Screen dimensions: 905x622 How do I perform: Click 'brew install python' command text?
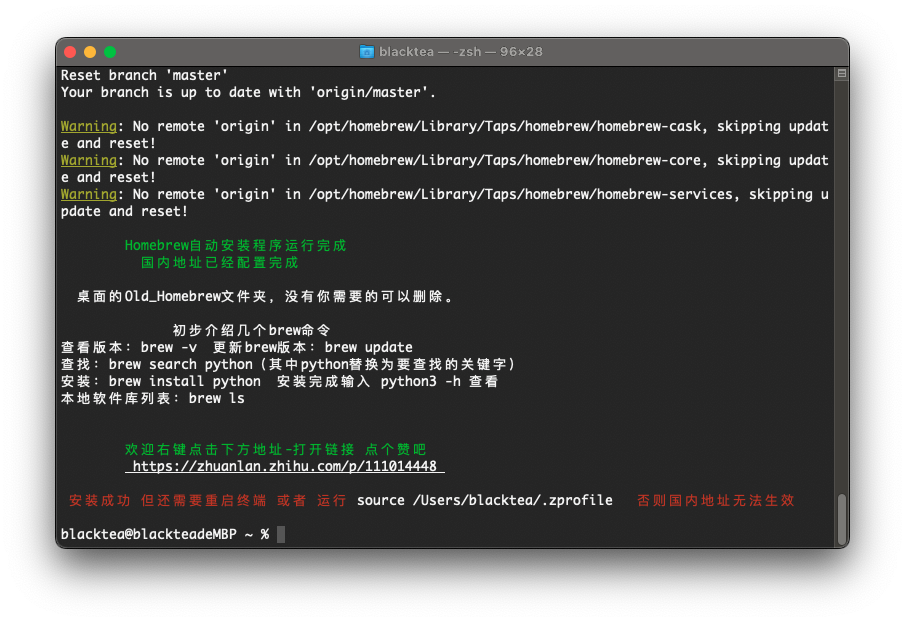185,381
